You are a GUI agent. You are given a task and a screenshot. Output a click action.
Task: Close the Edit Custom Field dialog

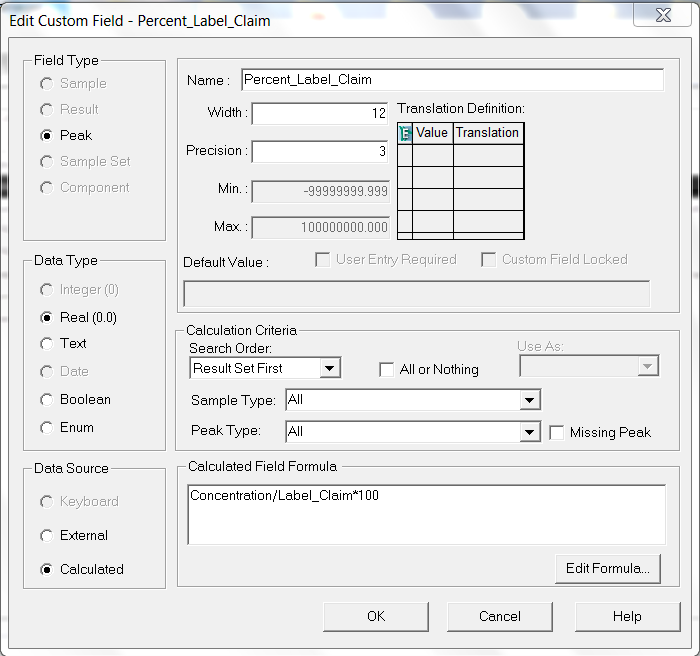click(663, 16)
